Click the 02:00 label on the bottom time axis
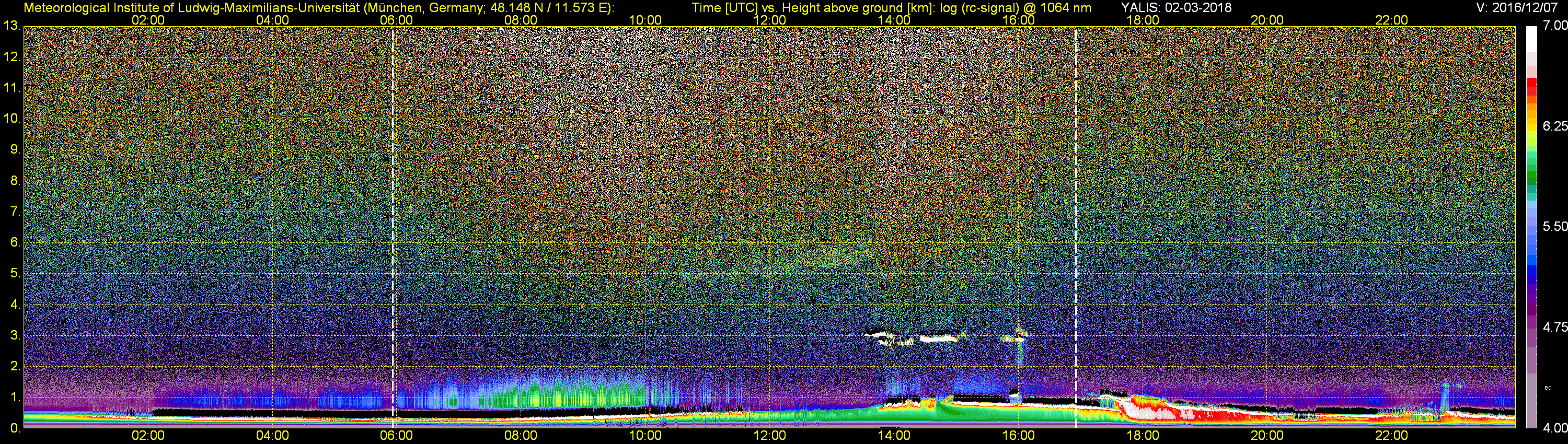 pos(148,436)
